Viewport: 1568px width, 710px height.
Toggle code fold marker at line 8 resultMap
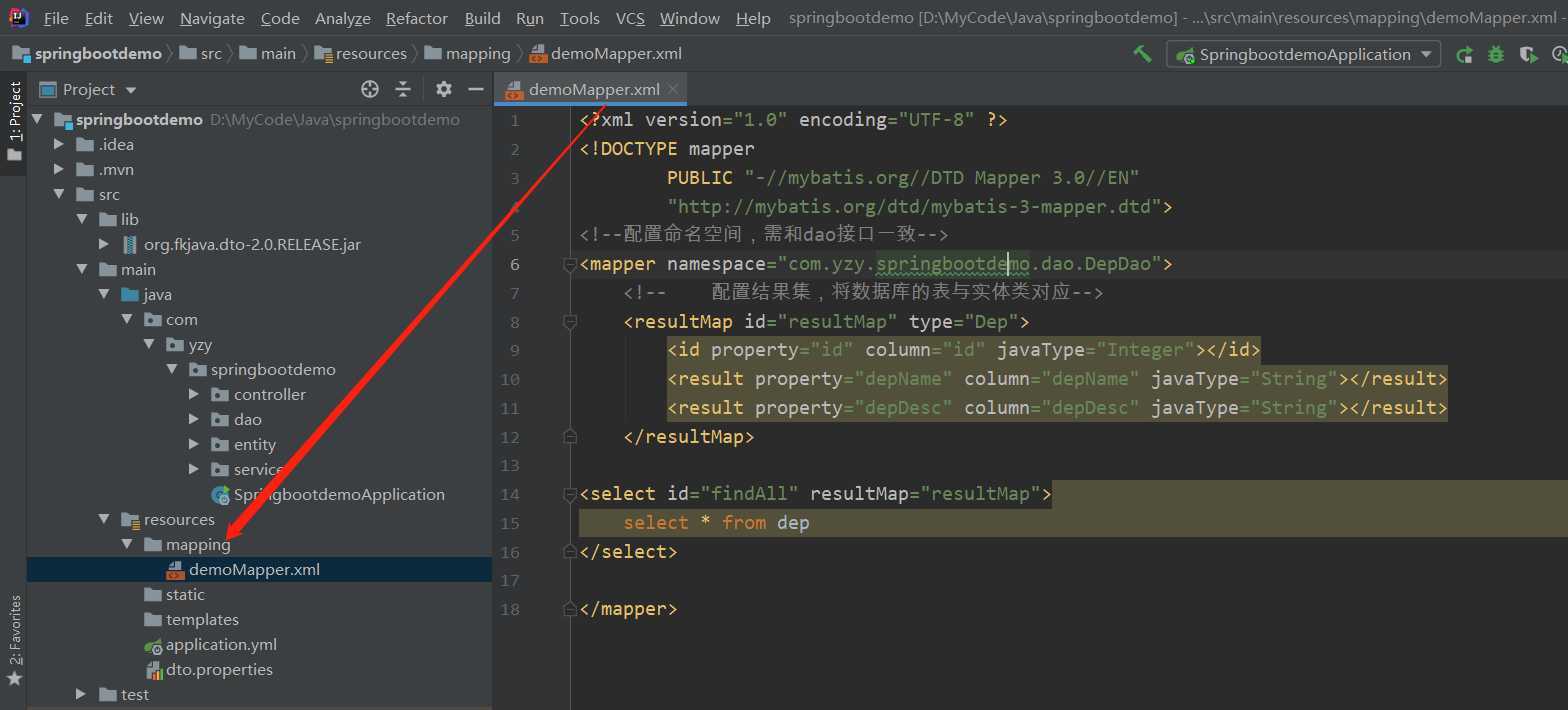570,322
